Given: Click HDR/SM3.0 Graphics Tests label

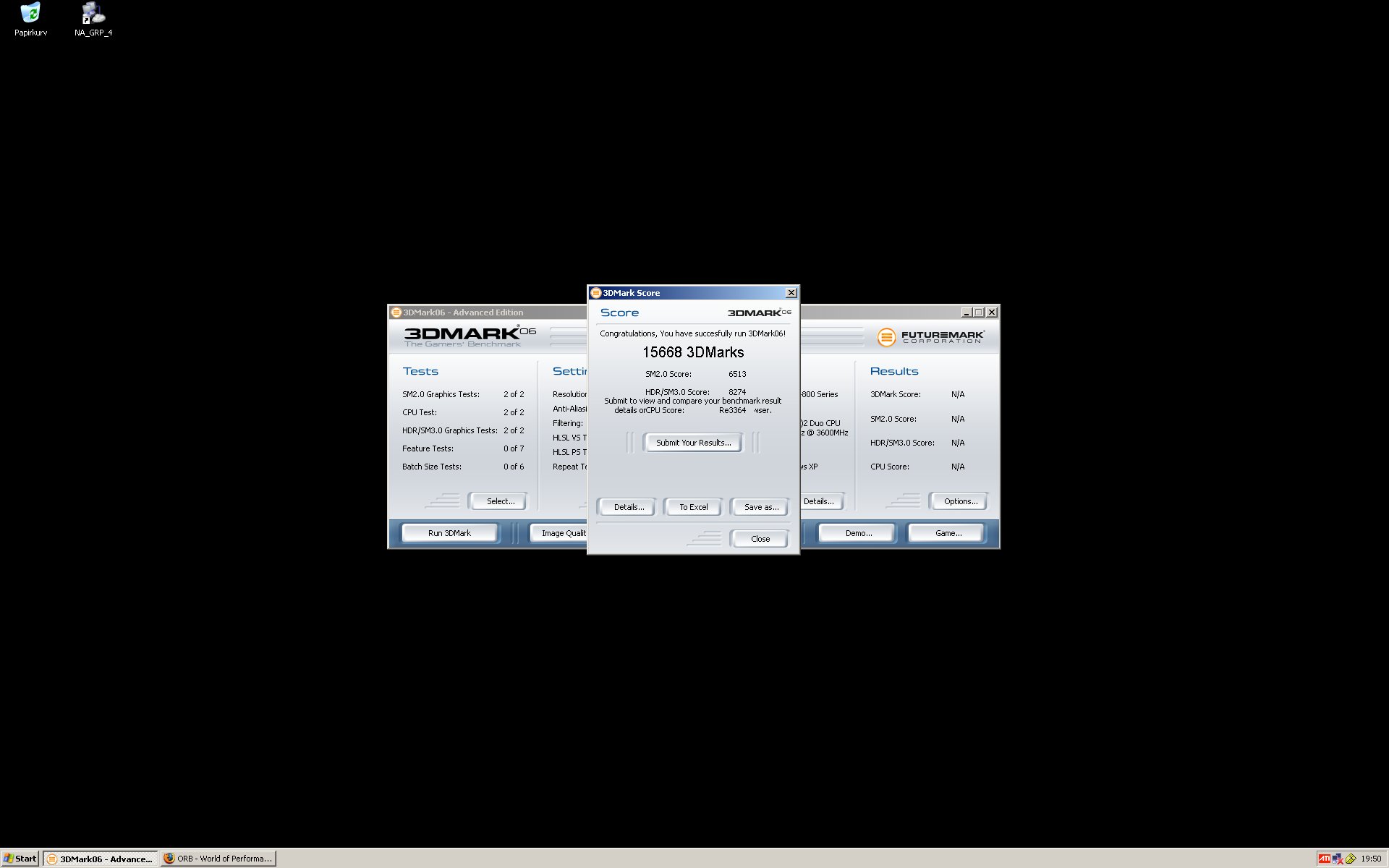Looking at the screenshot, I should [450, 430].
